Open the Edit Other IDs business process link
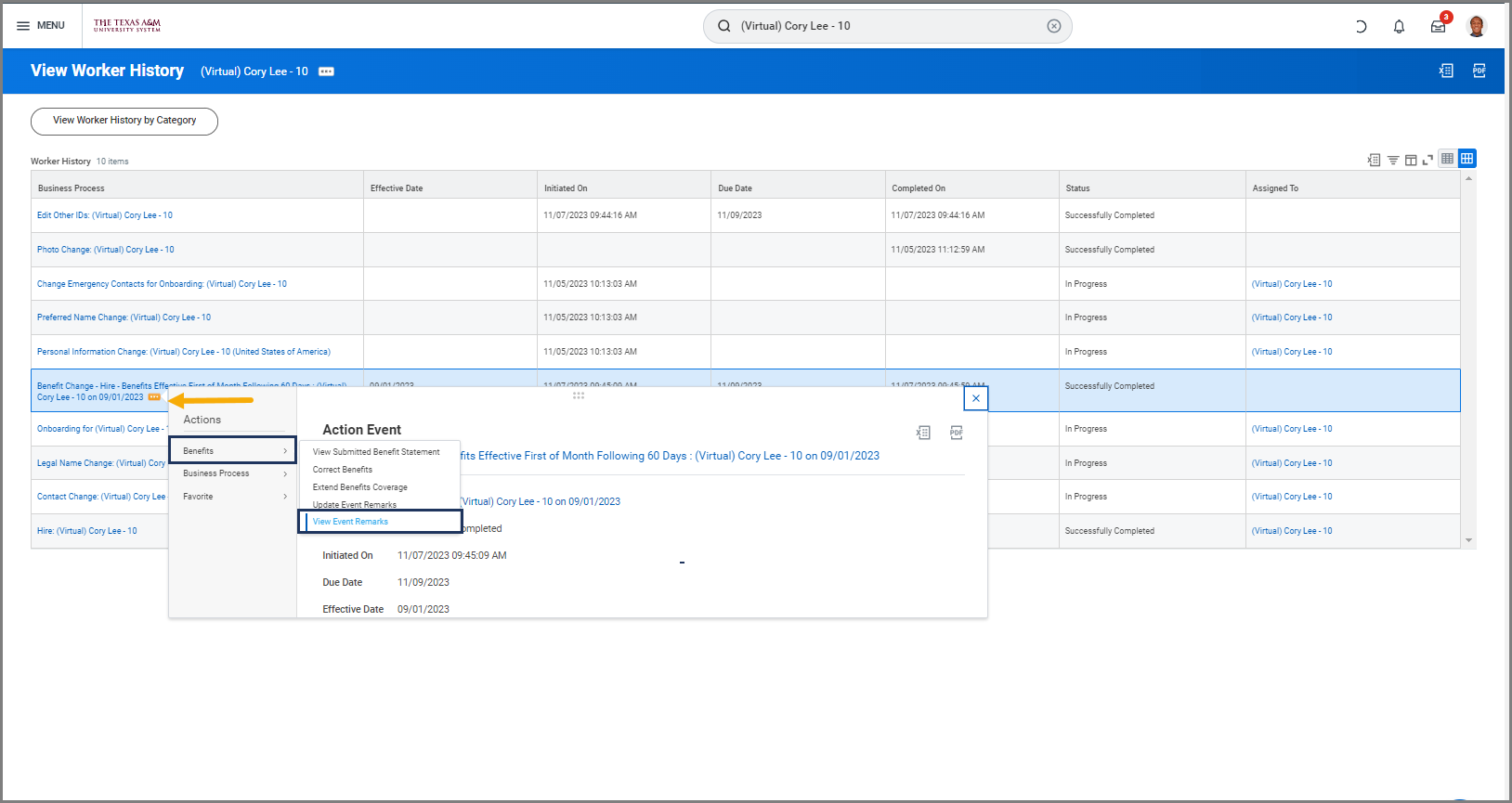The image size is (1512, 803). (105, 215)
